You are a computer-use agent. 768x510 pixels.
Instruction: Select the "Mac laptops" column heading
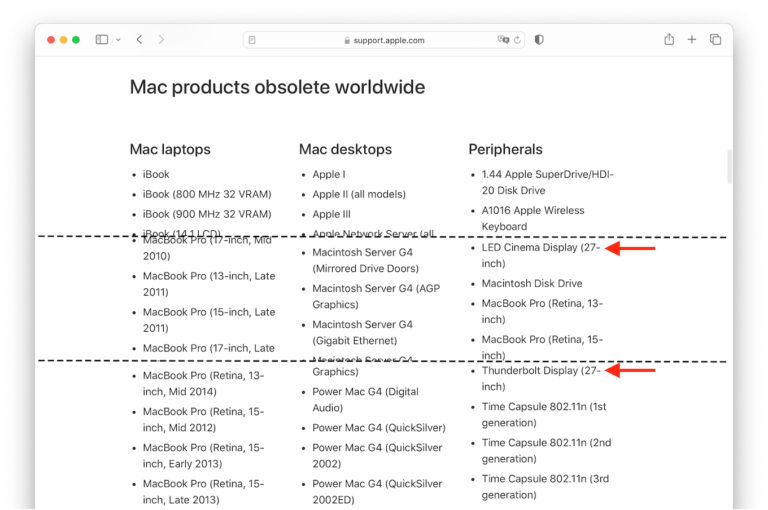tap(170, 149)
